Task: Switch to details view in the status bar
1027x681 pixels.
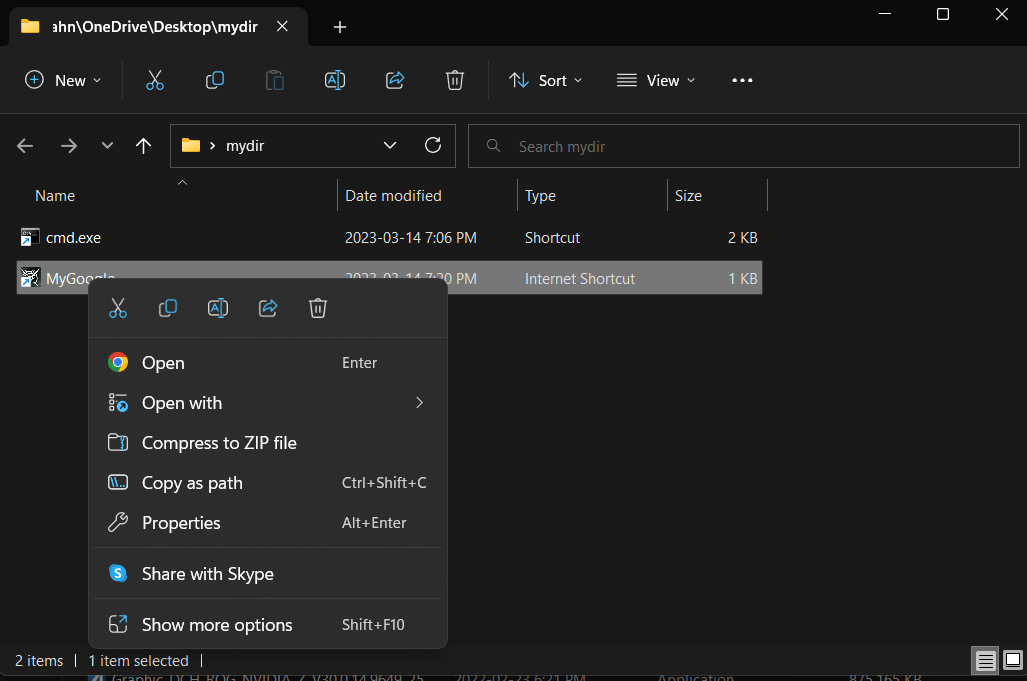Action: [x=985, y=660]
